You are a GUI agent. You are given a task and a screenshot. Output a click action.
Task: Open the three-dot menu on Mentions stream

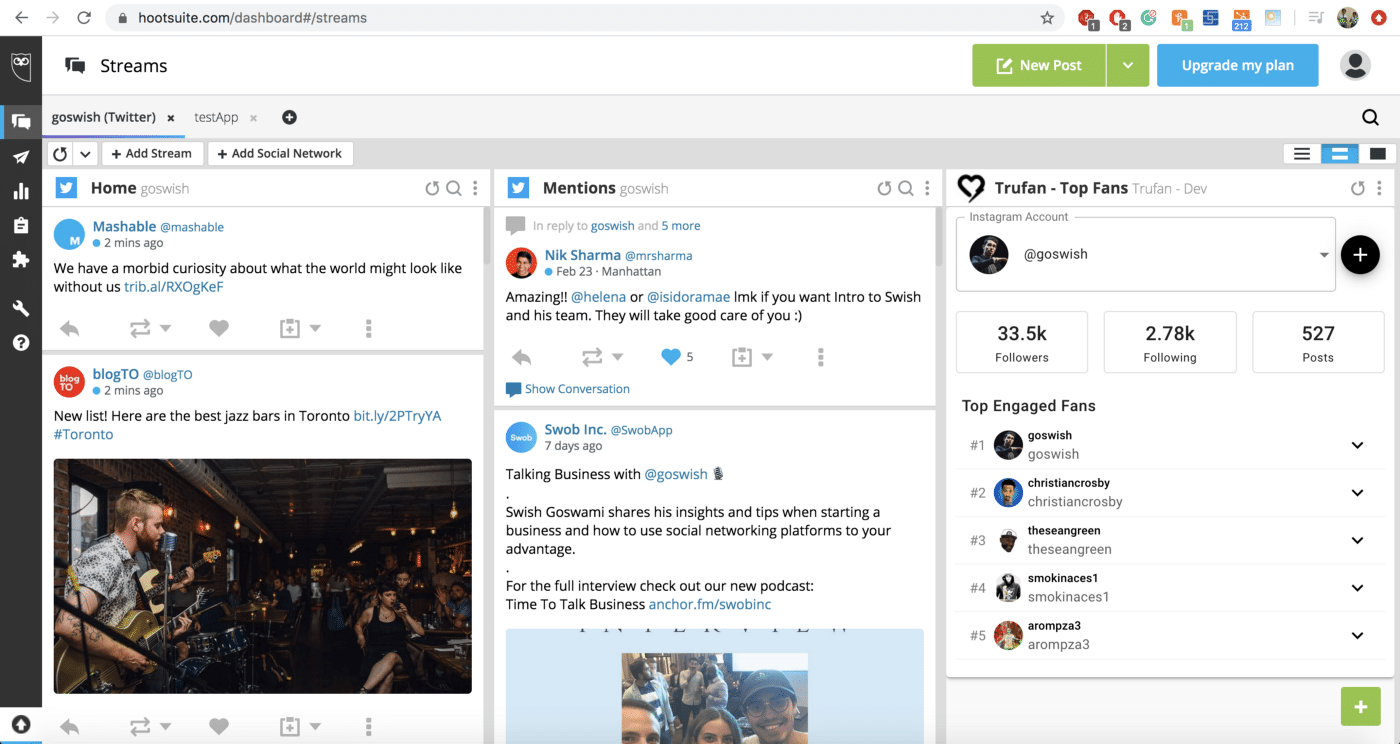(x=925, y=187)
